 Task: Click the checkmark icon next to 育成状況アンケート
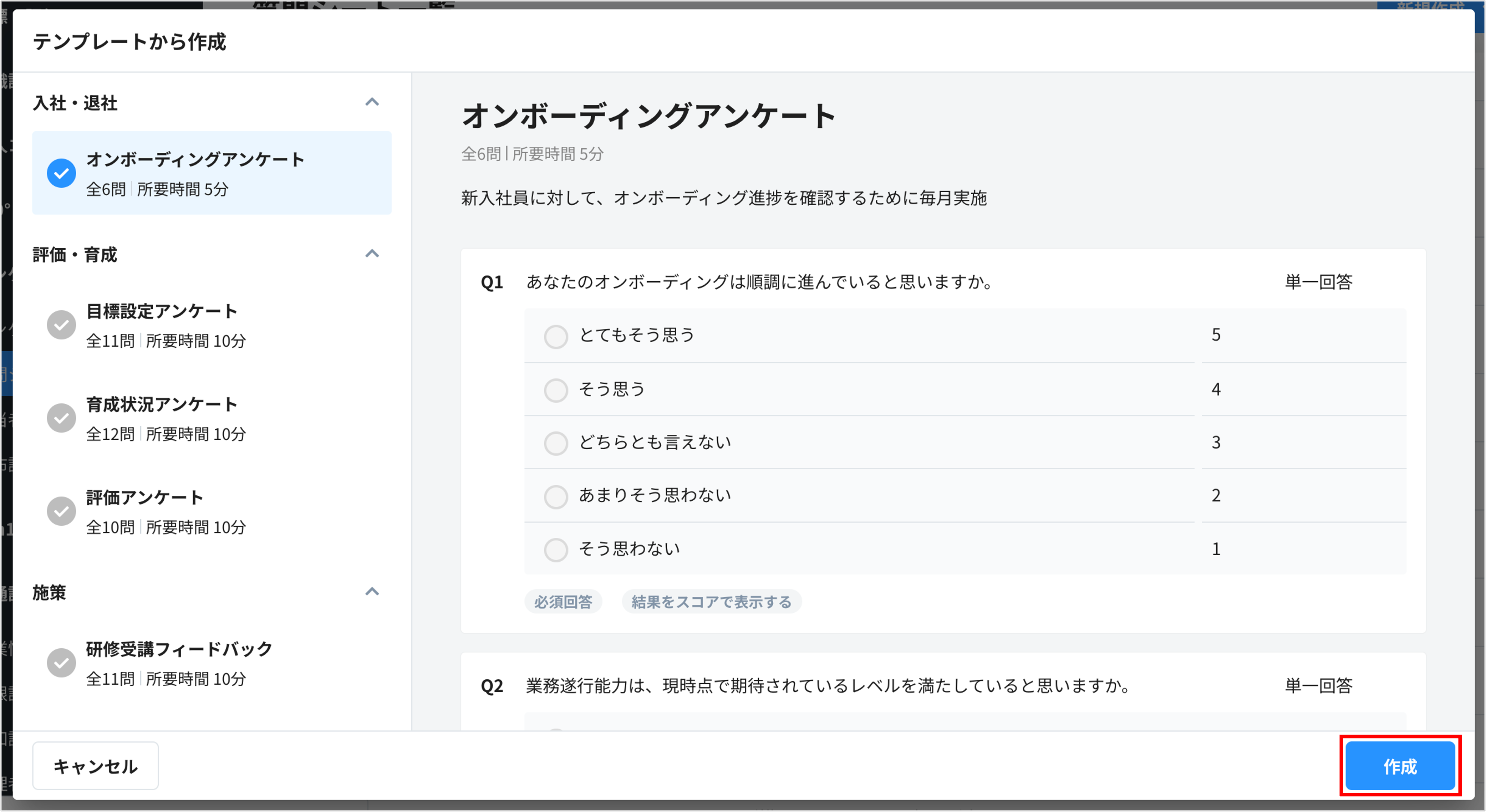(x=61, y=418)
